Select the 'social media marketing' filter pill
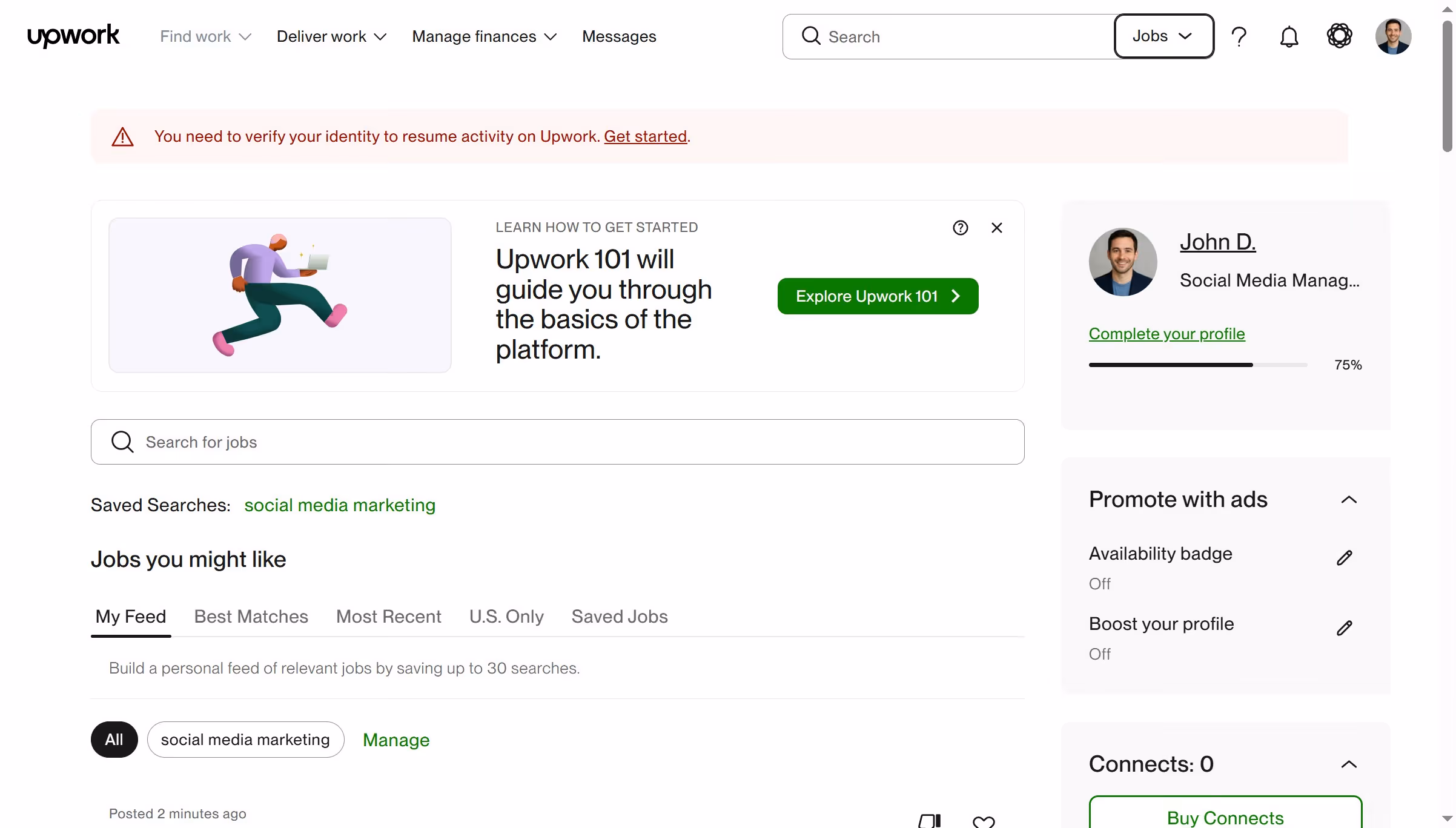 (x=245, y=740)
